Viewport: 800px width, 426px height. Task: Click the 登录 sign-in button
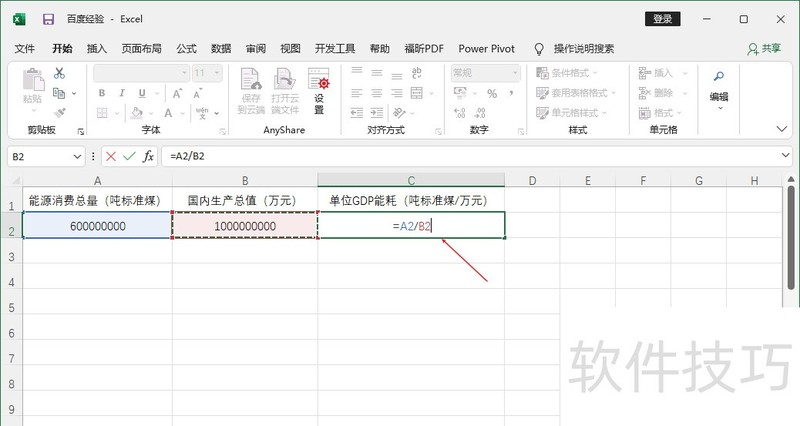(663, 19)
